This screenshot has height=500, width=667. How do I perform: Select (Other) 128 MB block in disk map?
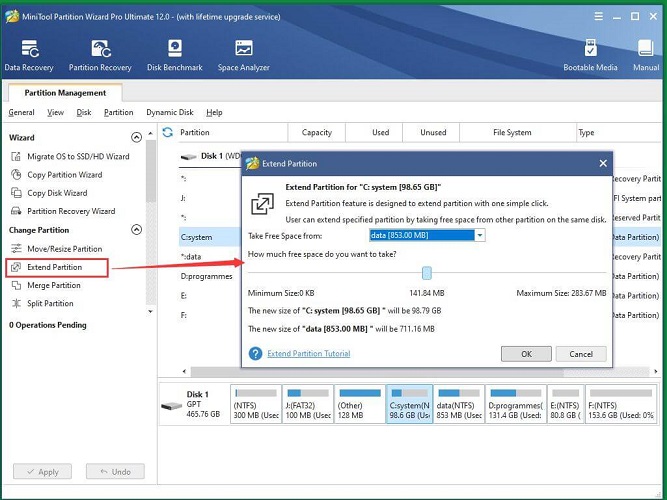point(359,404)
